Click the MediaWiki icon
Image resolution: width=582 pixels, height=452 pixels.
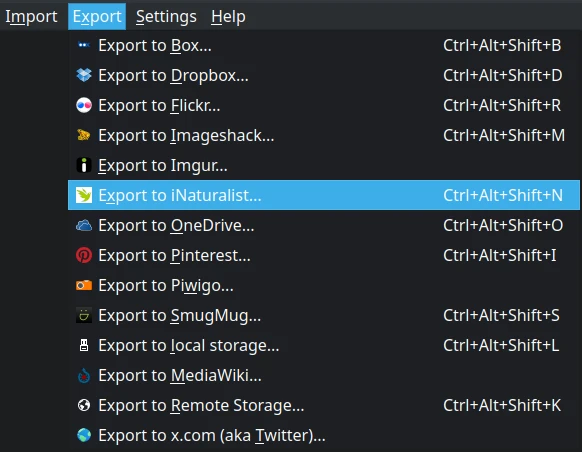pyautogui.click(x=84, y=375)
